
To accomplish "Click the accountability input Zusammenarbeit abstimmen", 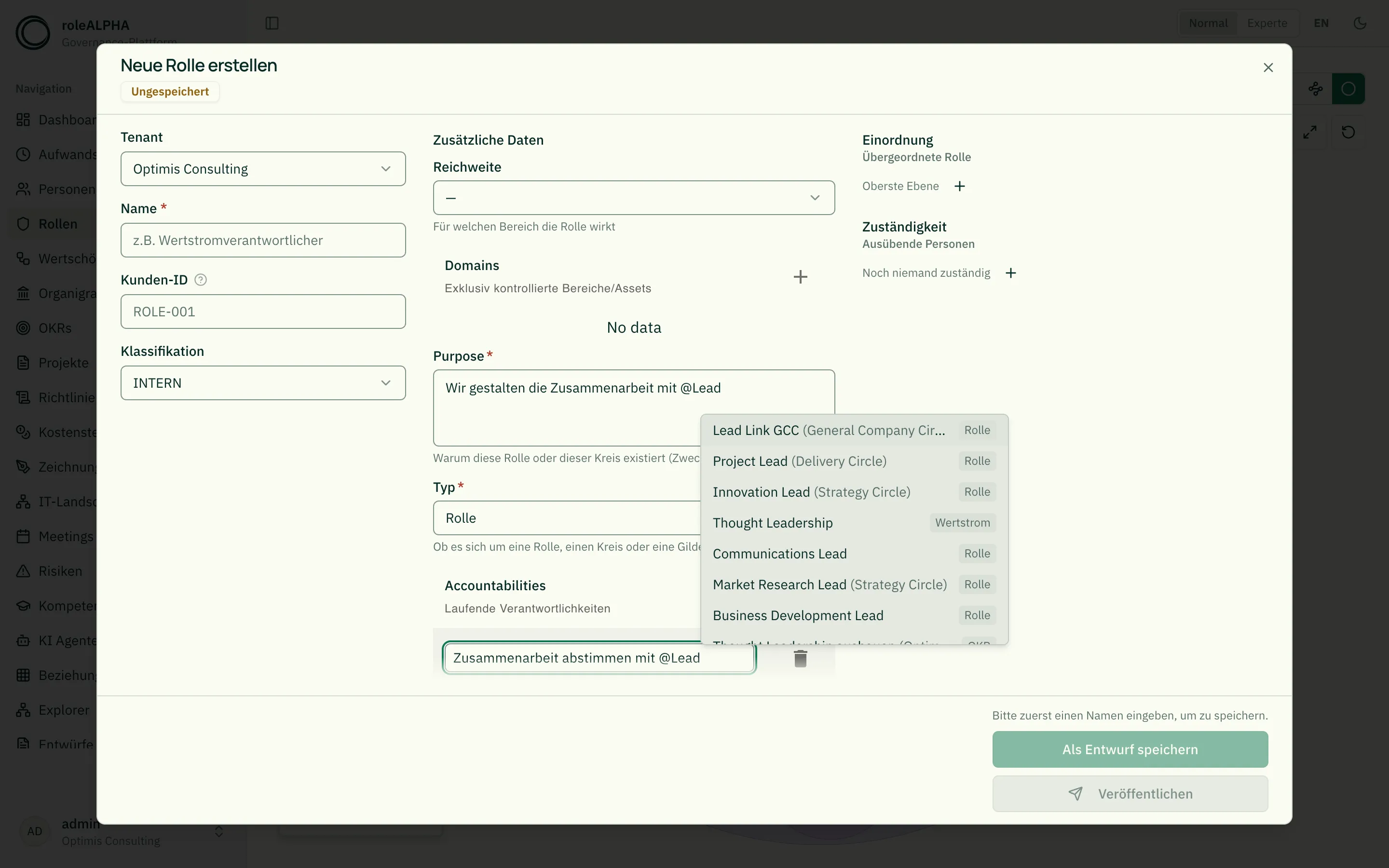I will (599, 658).
